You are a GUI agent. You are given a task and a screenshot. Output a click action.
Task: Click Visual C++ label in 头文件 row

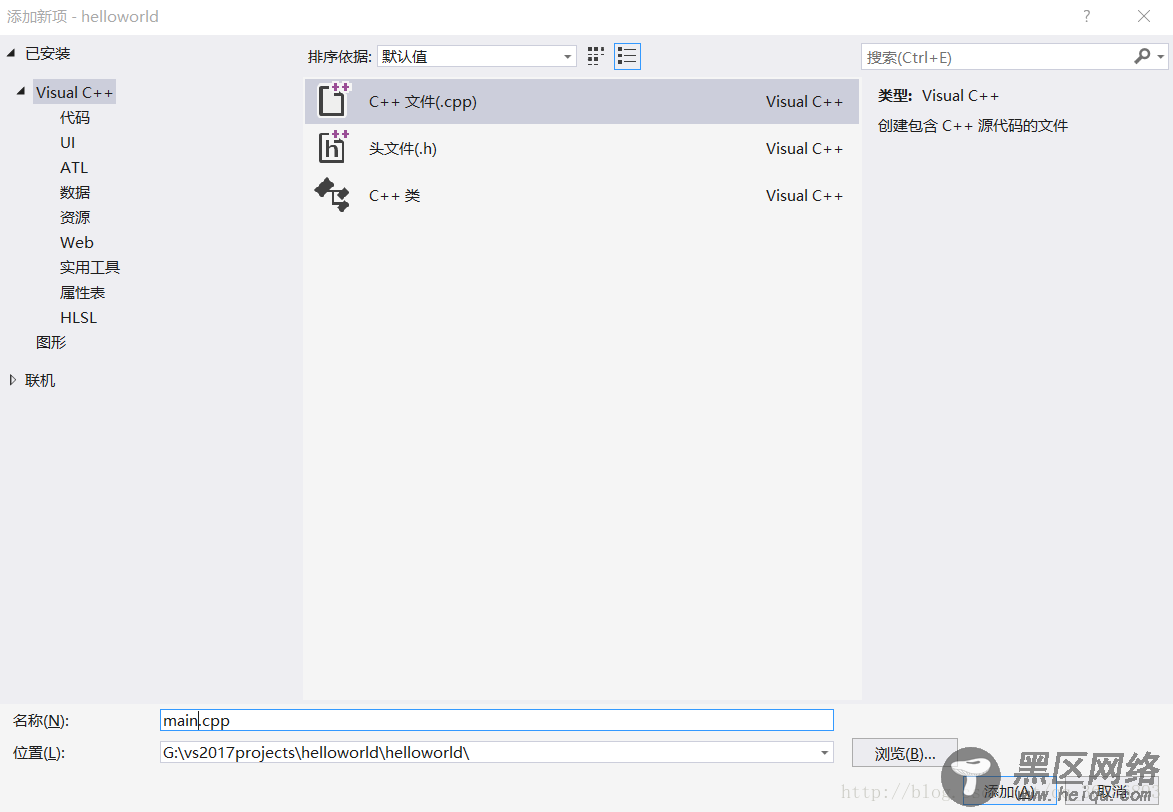coord(804,149)
